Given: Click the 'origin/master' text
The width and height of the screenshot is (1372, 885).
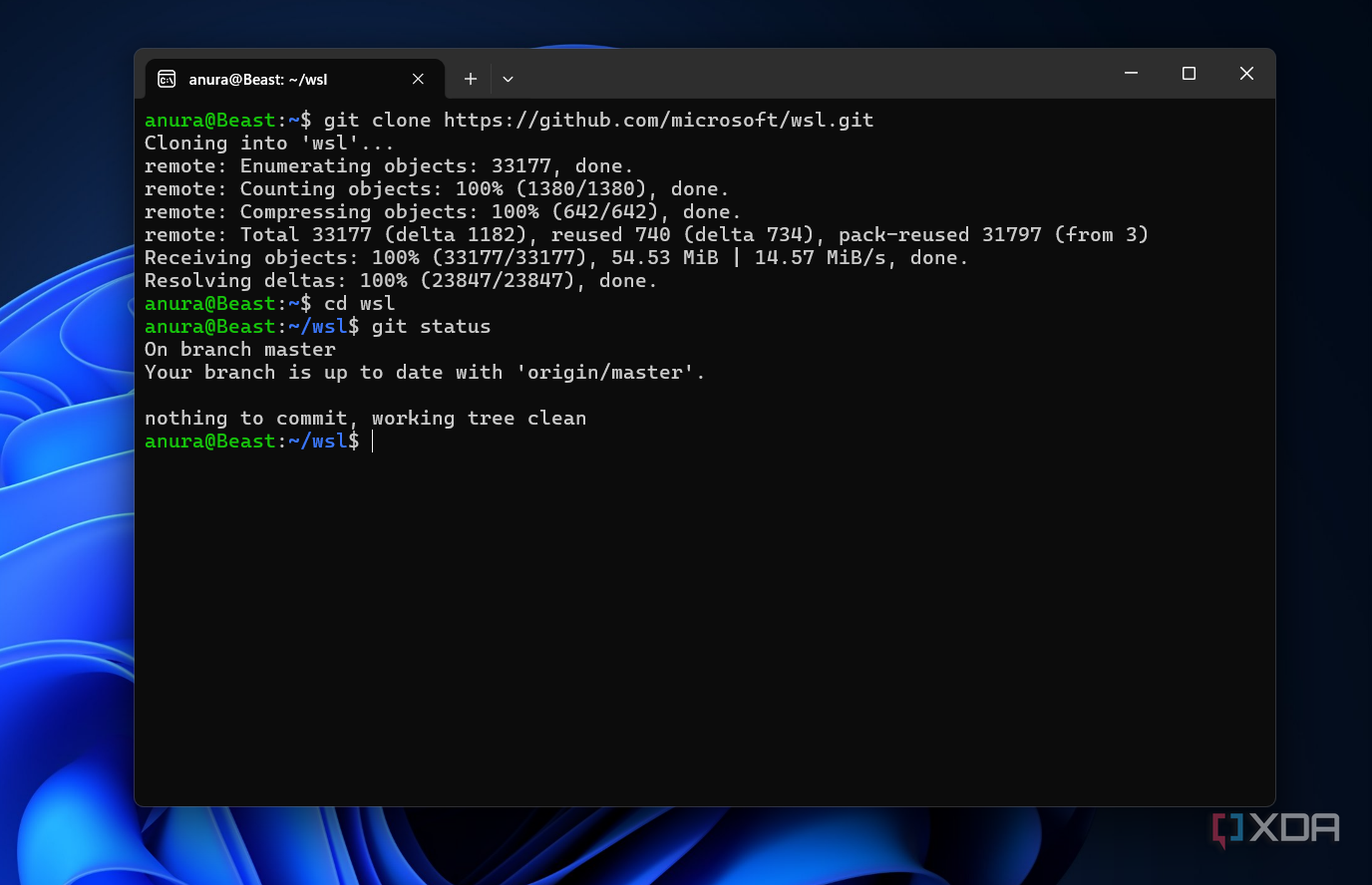Looking at the screenshot, I should pos(605,373).
